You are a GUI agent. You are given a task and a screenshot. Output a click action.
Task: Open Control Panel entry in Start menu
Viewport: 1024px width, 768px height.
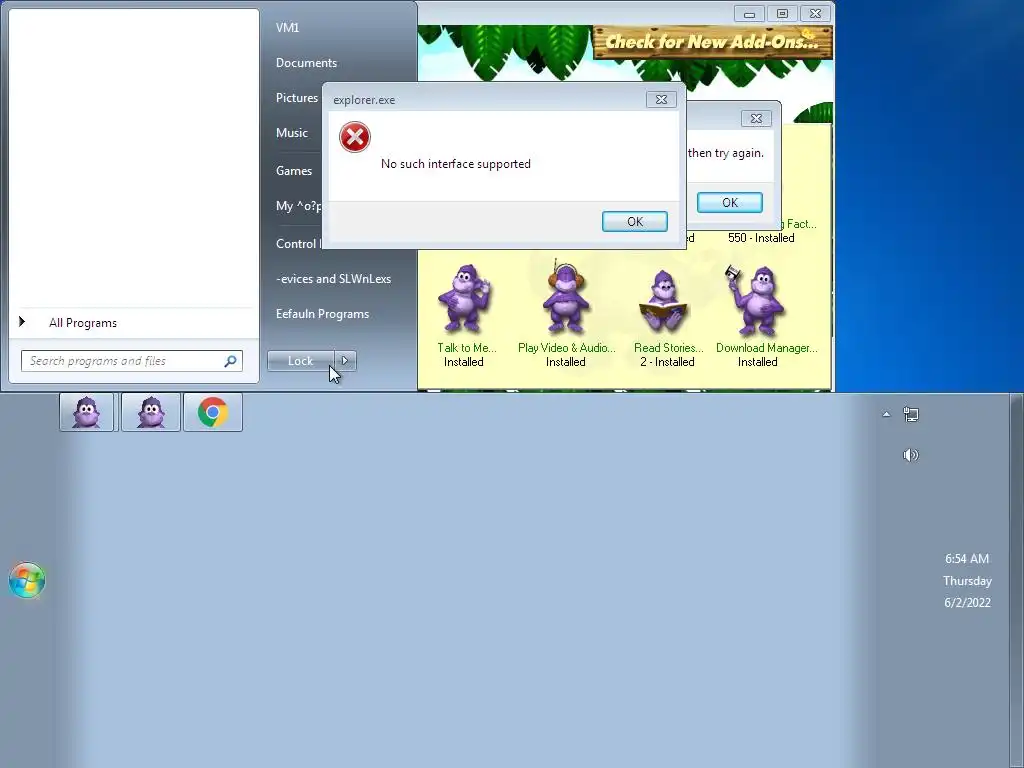point(298,243)
